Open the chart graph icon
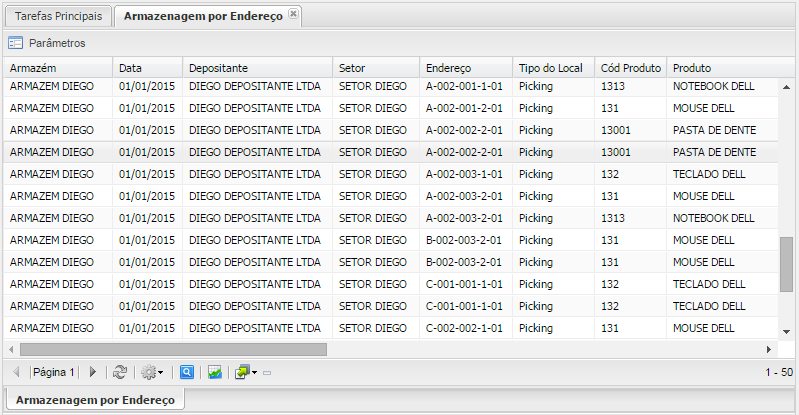The width and height of the screenshot is (799, 415). click(215, 372)
